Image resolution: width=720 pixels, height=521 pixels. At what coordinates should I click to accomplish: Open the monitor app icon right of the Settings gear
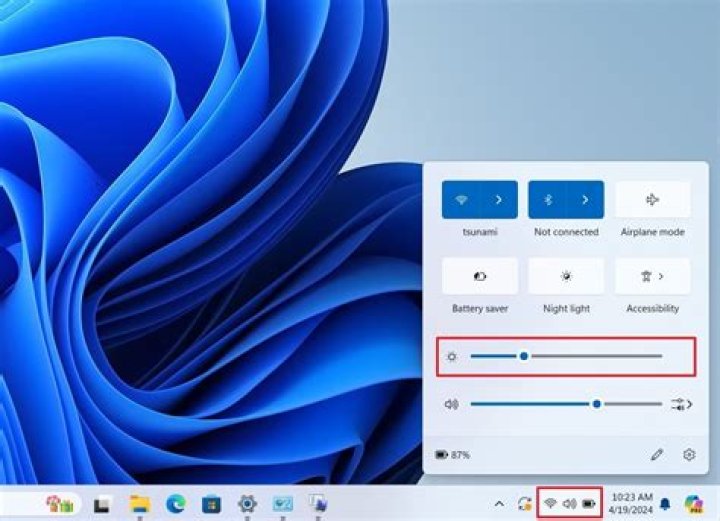[x=283, y=504]
